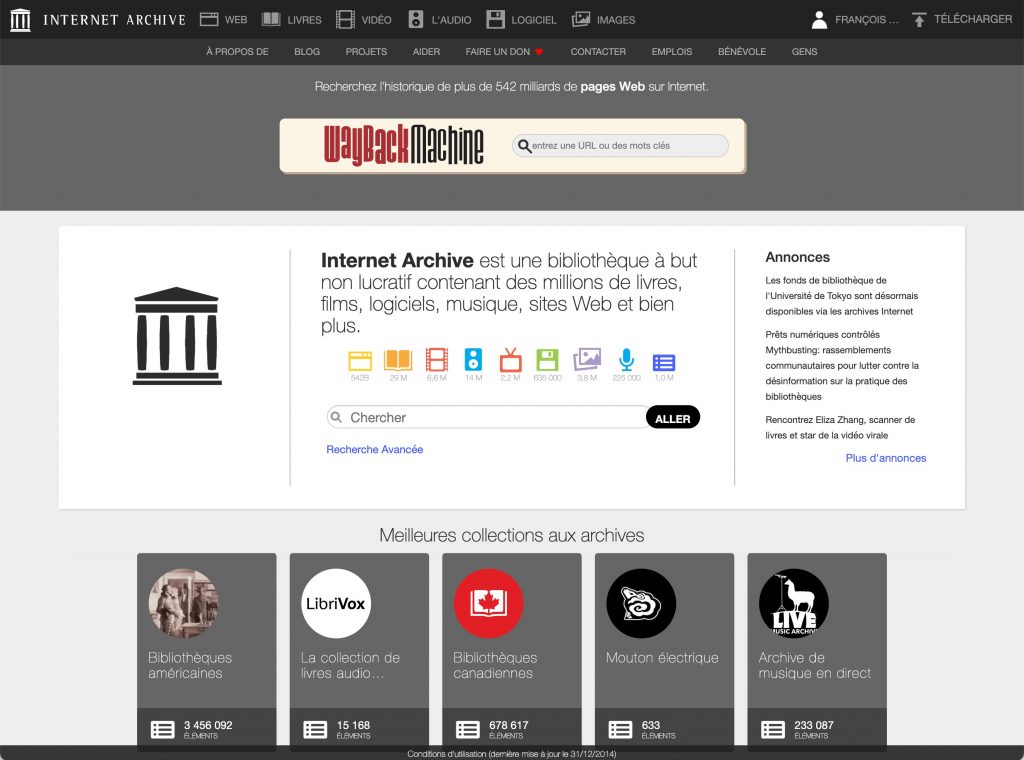The image size is (1024, 760).
Task: Click the blue list collections icon
Action: [663, 362]
